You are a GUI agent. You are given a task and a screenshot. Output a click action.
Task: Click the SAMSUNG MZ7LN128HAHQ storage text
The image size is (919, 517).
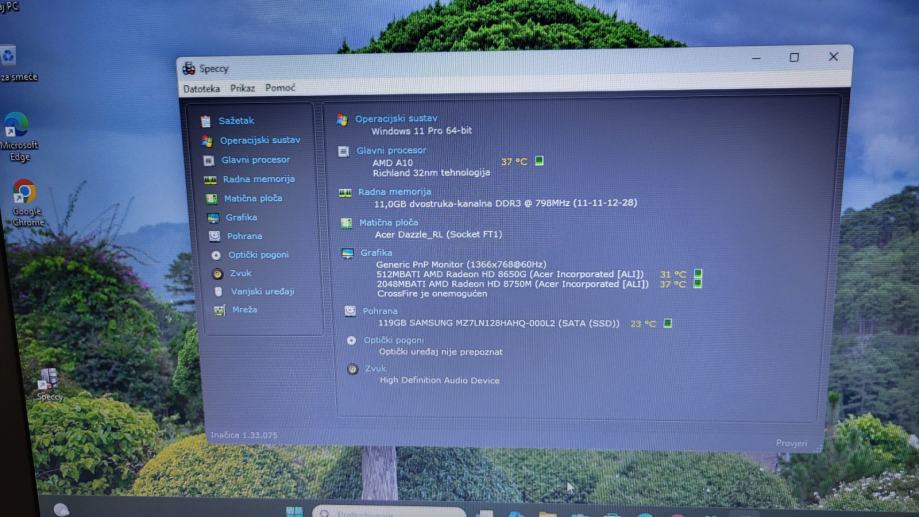pos(499,323)
